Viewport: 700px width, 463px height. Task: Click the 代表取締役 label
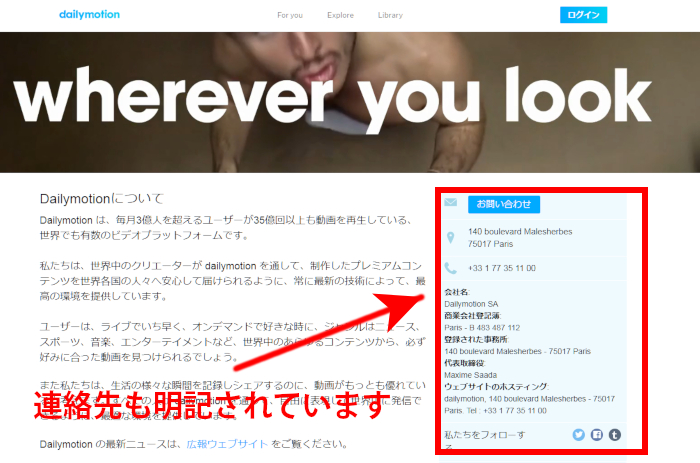point(465,363)
